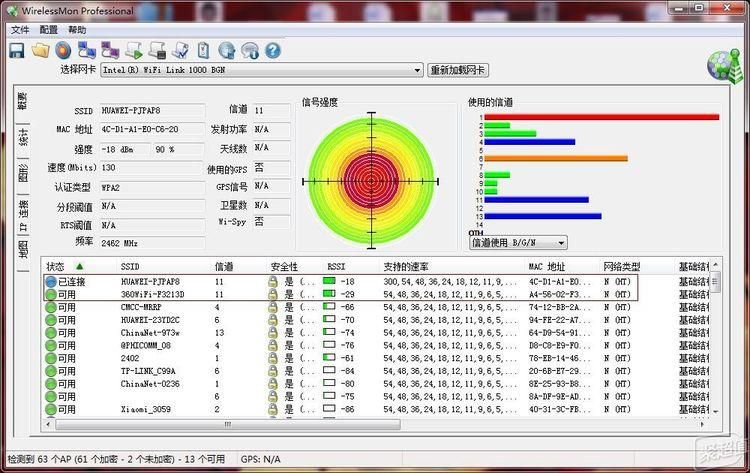This screenshot has height=473, width=750.
Task: Click the blue channel 13 usage bar
Action: coord(543,216)
